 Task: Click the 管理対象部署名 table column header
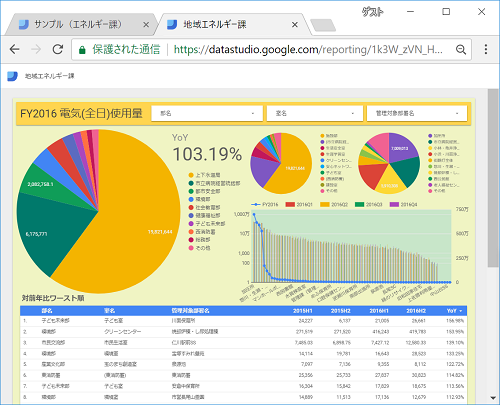(190, 311)
